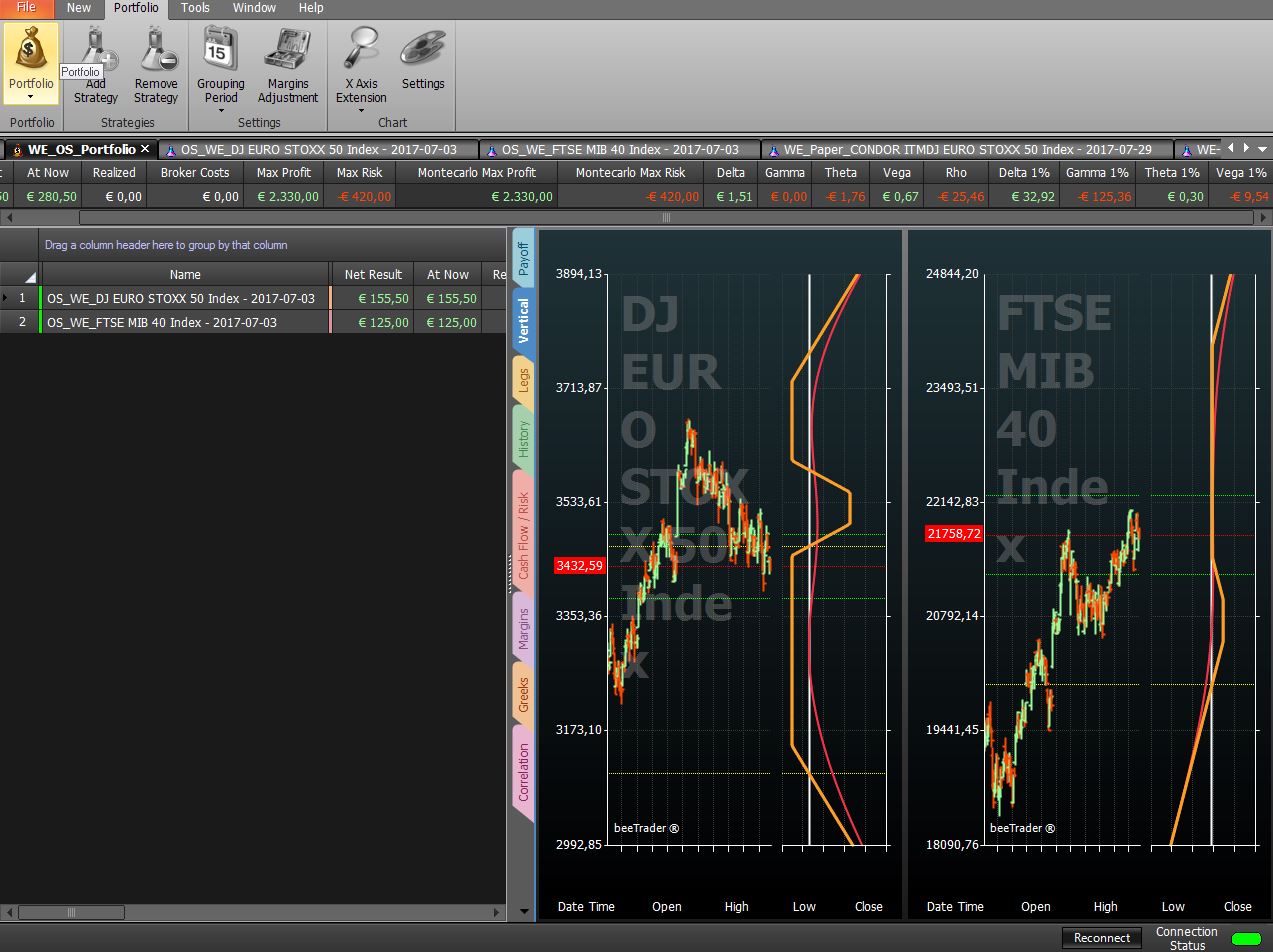Image resolution: width=1273 pixels, height=952 pixels.
Task: Open the Cash Flow / Risk tab
Action: 523,536
